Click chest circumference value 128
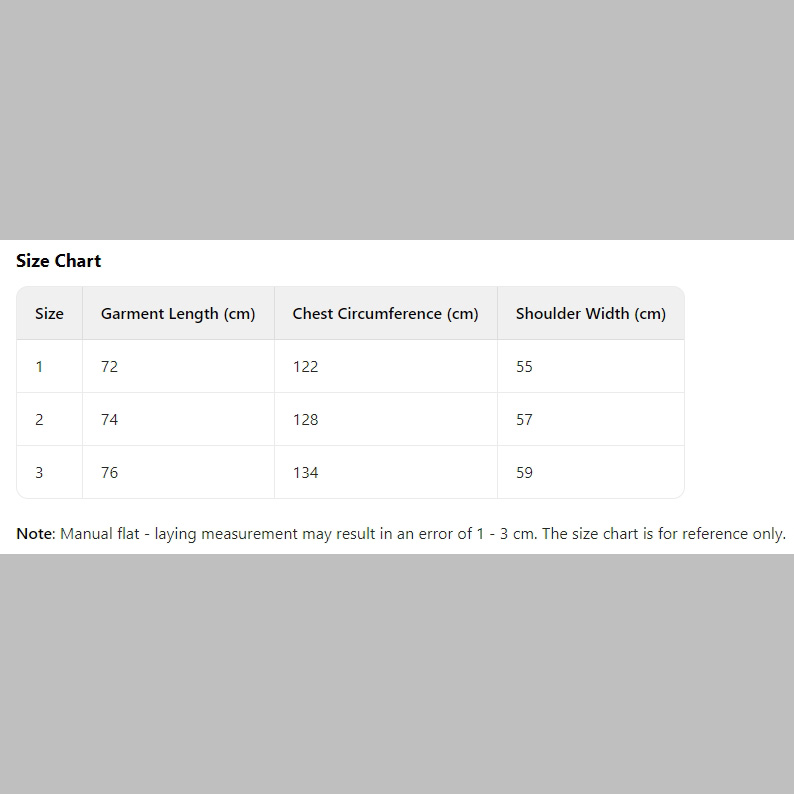Image resolution: width=794 pixels, height=794 pixels. point(305,420)
